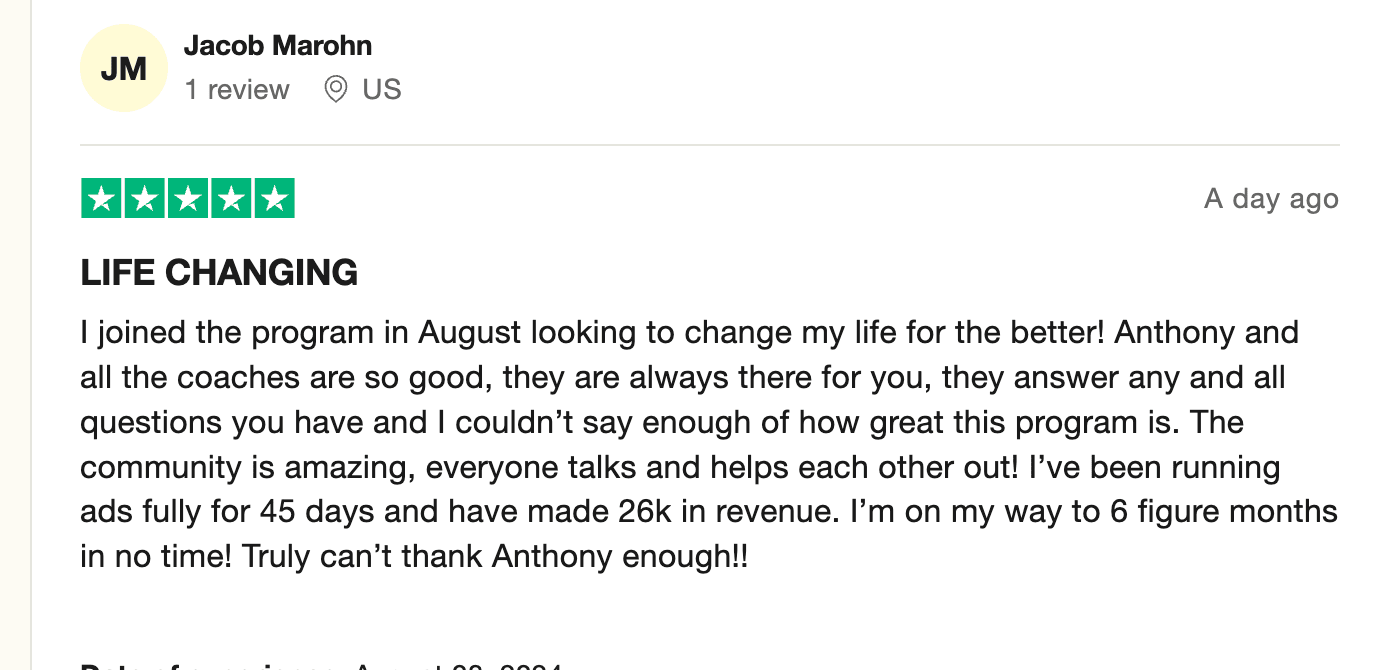
Task: Open the "LIFE CHANGING" review title
Action: (219, 273)
